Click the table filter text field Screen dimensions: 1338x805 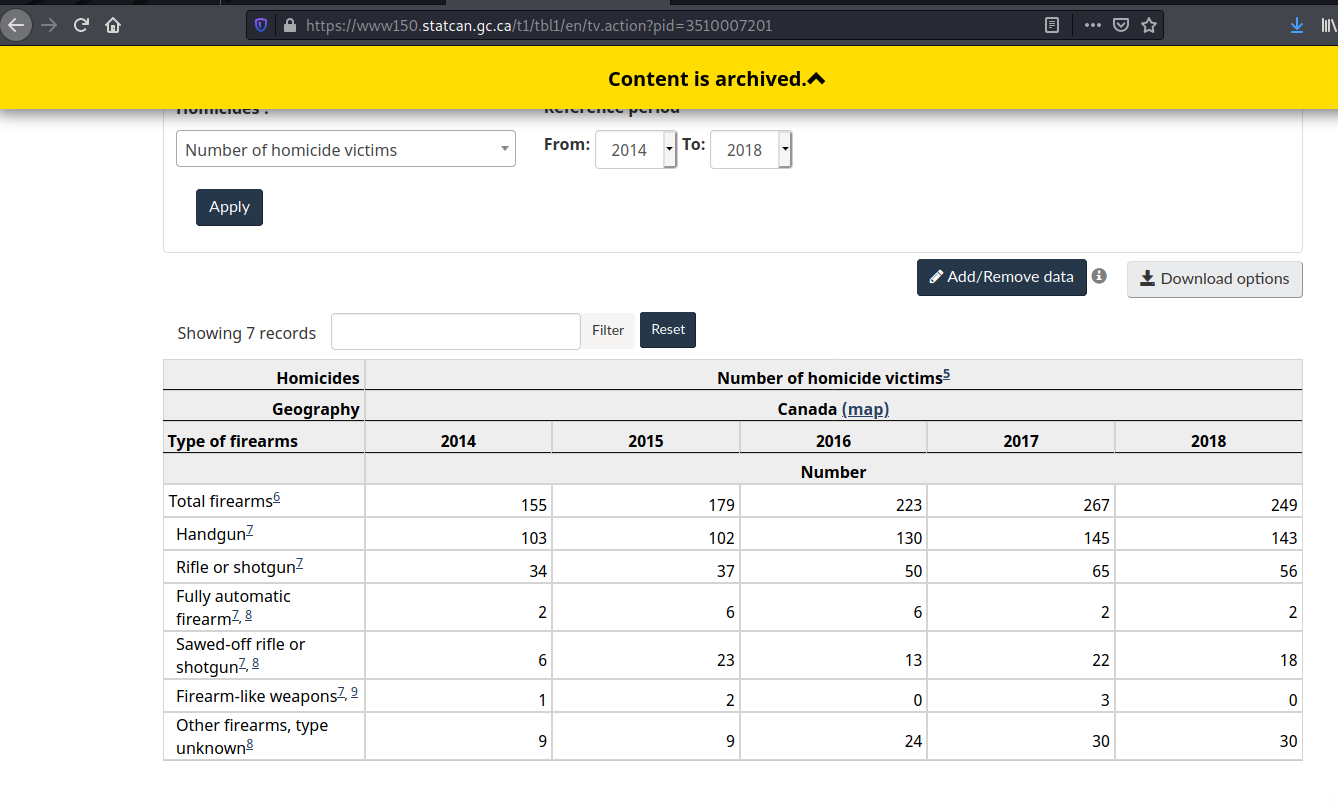point(455,331)
